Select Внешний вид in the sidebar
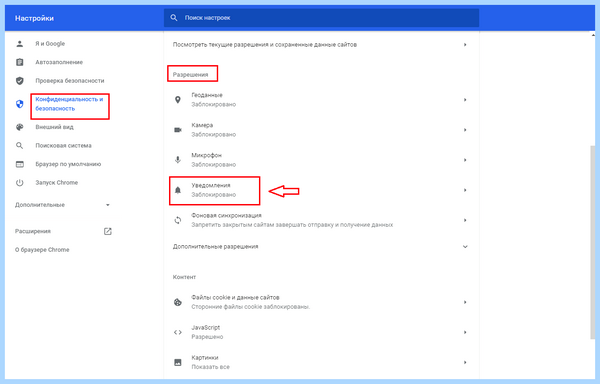Viewport: 600px width, 384px height. point(54,127)
